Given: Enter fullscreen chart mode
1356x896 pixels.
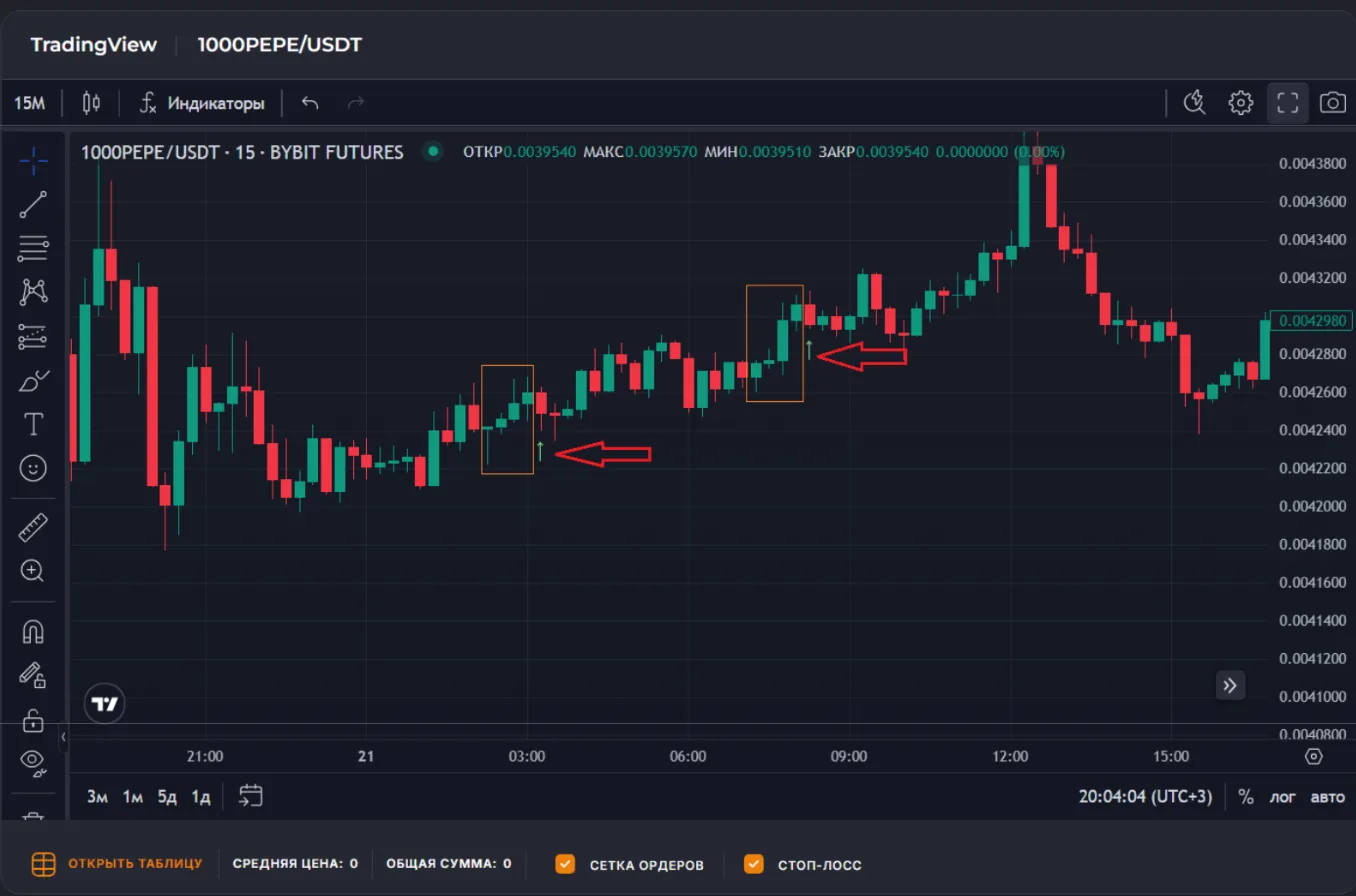Looking at the screenshot, I should coord(1288,102).
